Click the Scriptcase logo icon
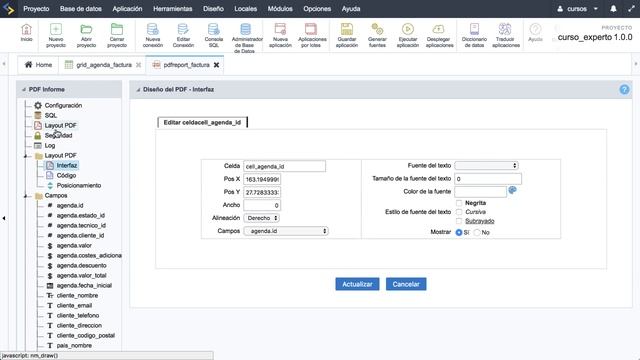 coord(8,9)
